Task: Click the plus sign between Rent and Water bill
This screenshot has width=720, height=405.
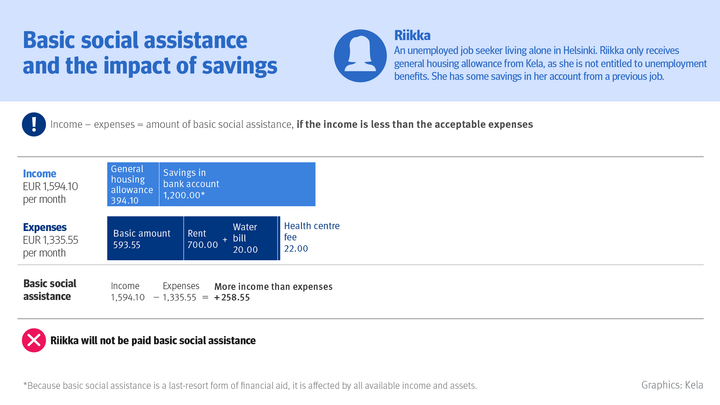Action: pos(225,240)
